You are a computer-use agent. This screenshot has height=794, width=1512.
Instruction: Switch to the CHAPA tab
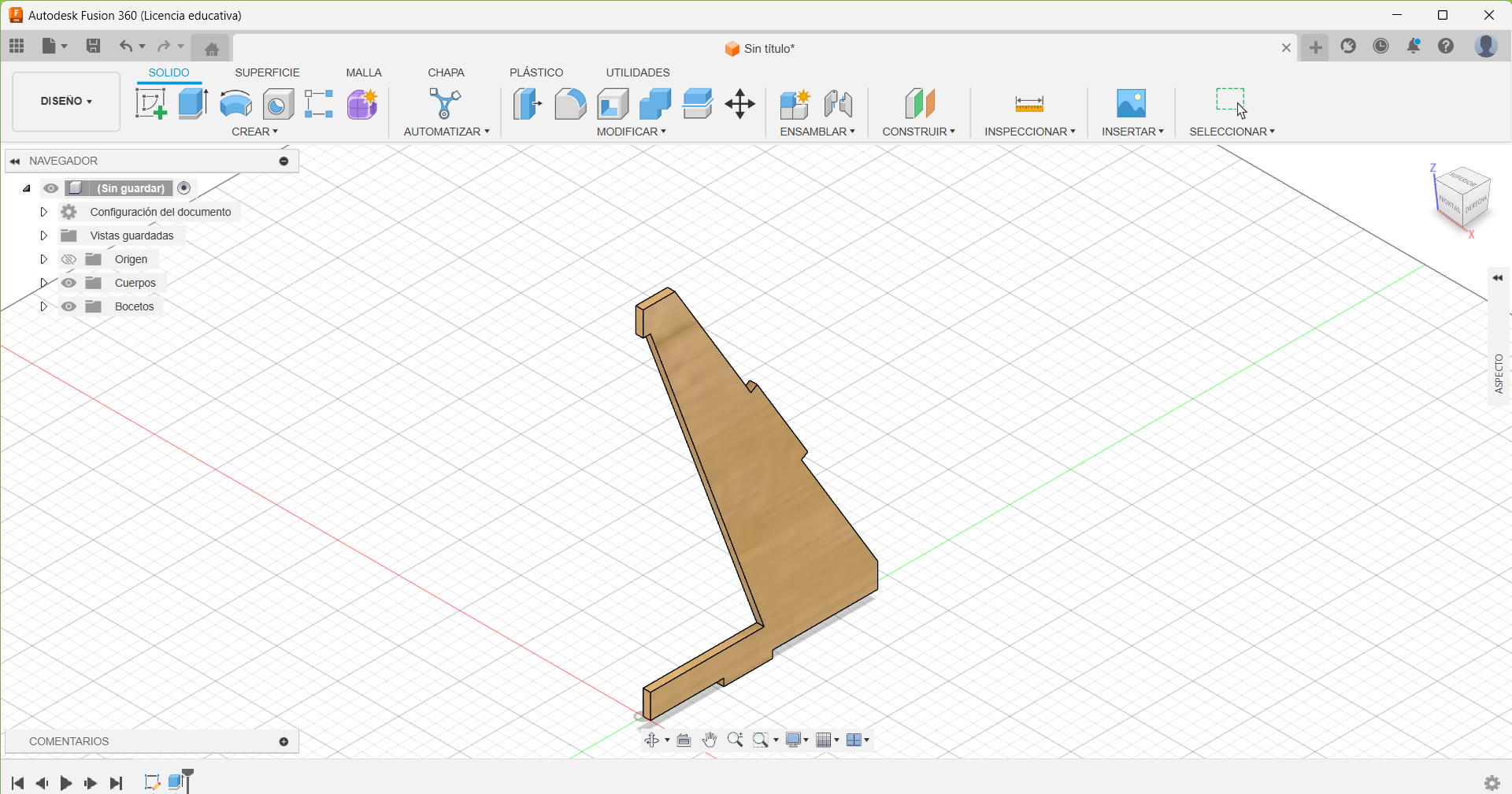[446, 72]
